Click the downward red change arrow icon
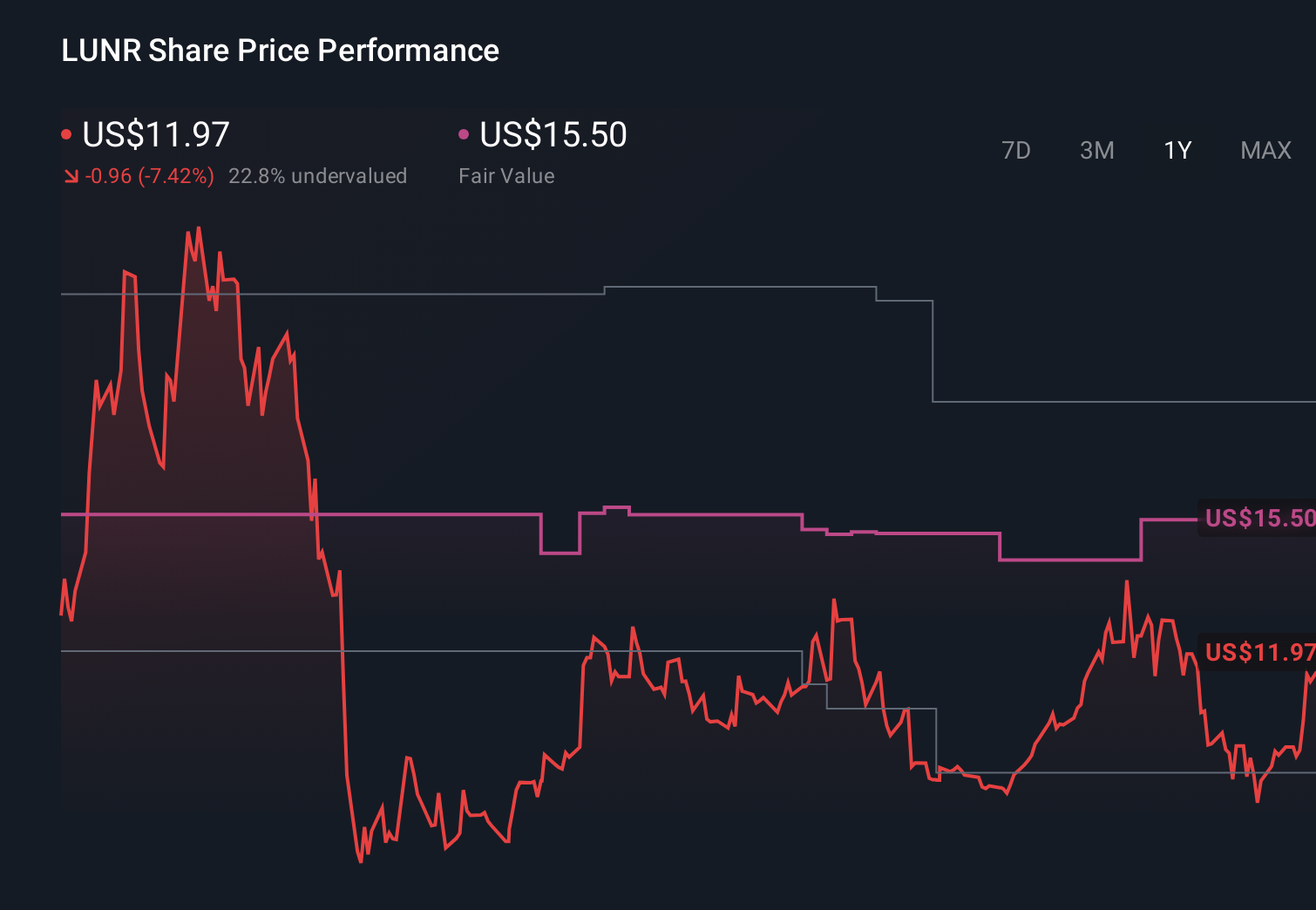The width and height of the screenshot is (1316, 910). tap(71, 175)
